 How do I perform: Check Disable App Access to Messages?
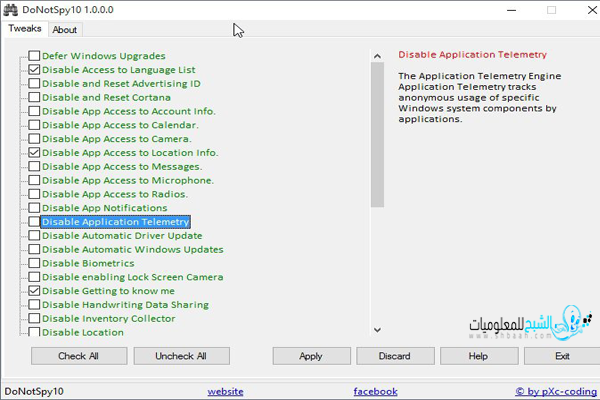pos(34,167)
